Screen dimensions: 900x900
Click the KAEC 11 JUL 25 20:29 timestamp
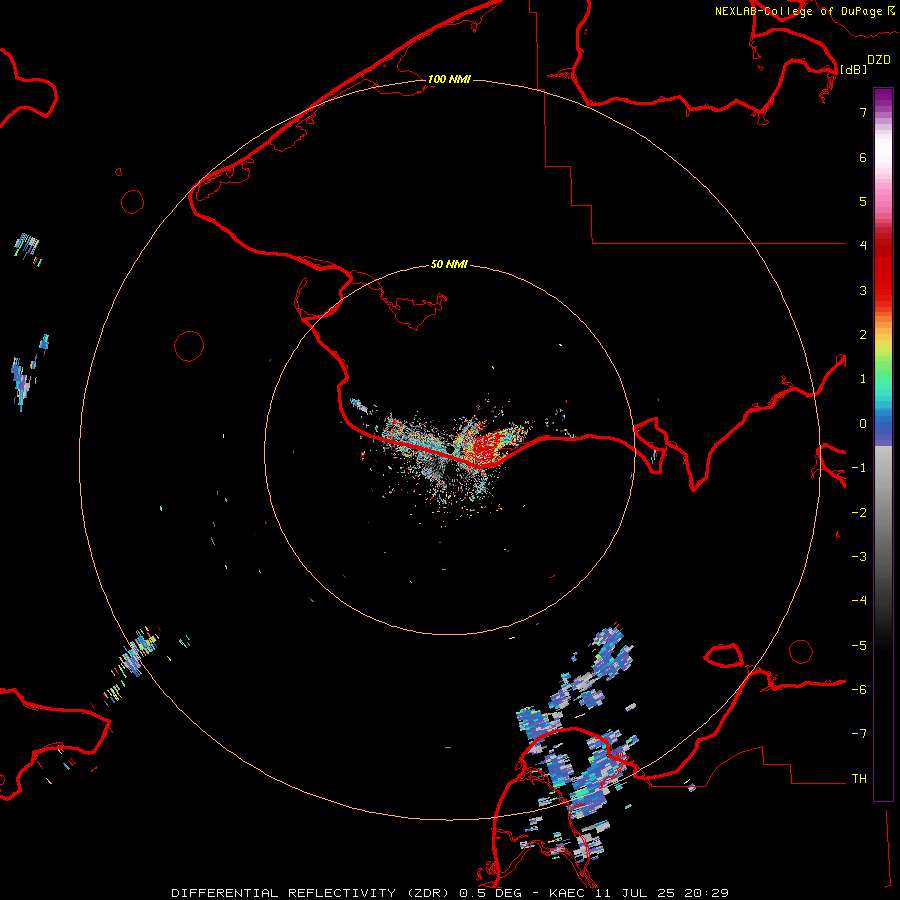639,893
